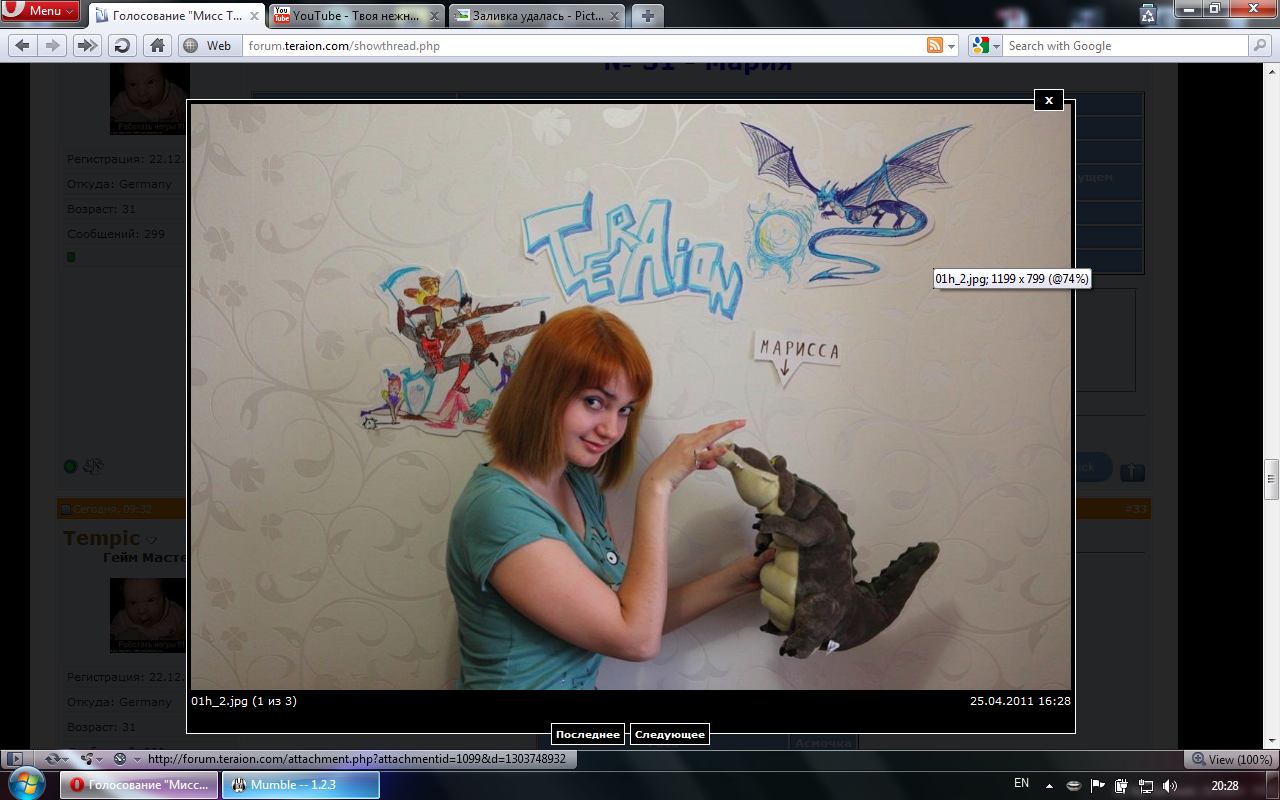Open a new browser tab
This screenshot has width=1280, height=800.
648,16
